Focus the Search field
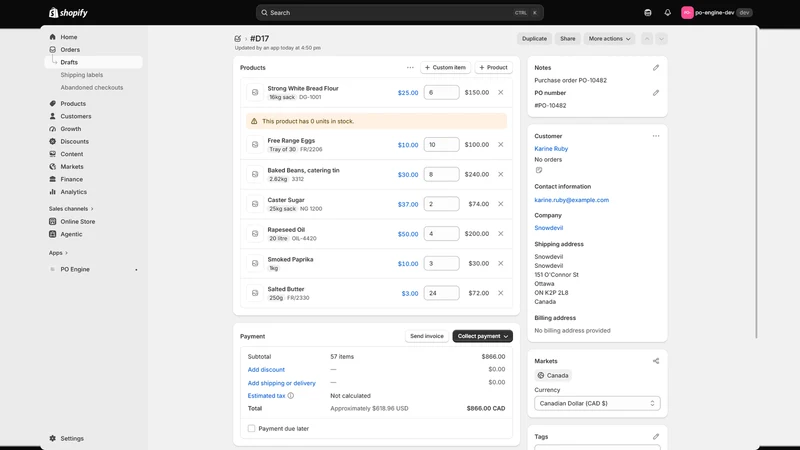This screenshot has width=800, height=450. click(399, 13)
